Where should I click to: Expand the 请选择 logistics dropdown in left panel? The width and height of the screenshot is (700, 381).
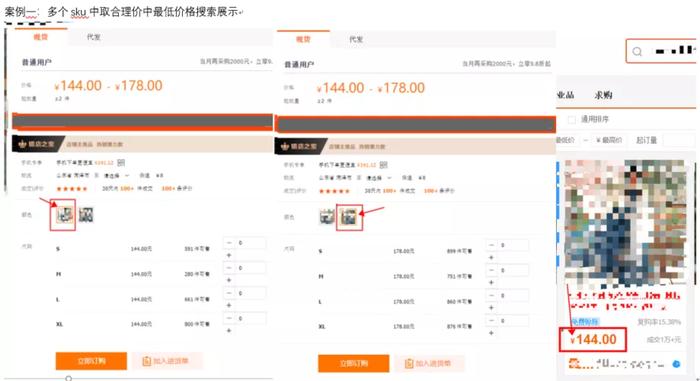(116, 176)
